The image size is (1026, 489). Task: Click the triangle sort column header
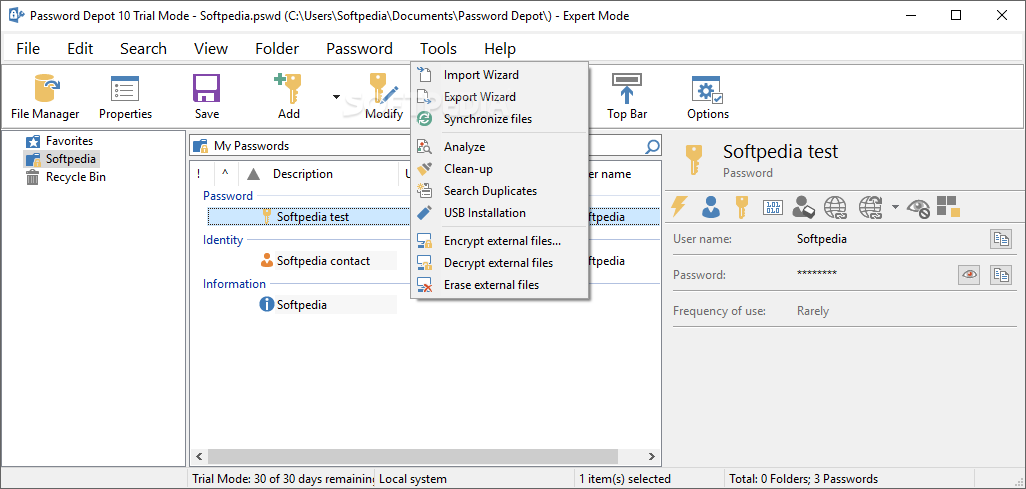[254, 173]
